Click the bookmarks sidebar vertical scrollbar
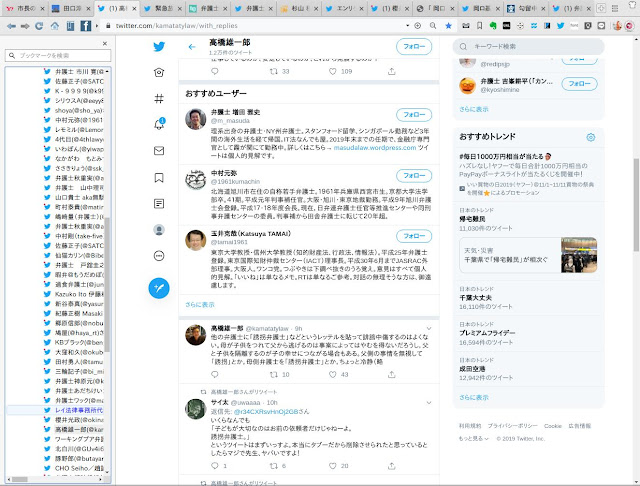The image size is (640, 486). (x=107, y=284)
